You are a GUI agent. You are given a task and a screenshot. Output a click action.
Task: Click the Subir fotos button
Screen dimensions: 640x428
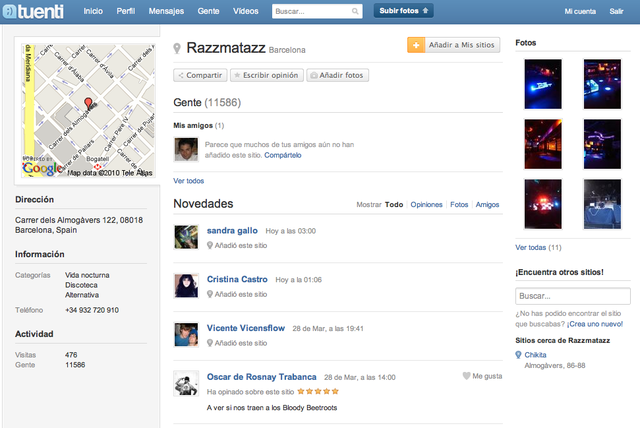(404, 11)
